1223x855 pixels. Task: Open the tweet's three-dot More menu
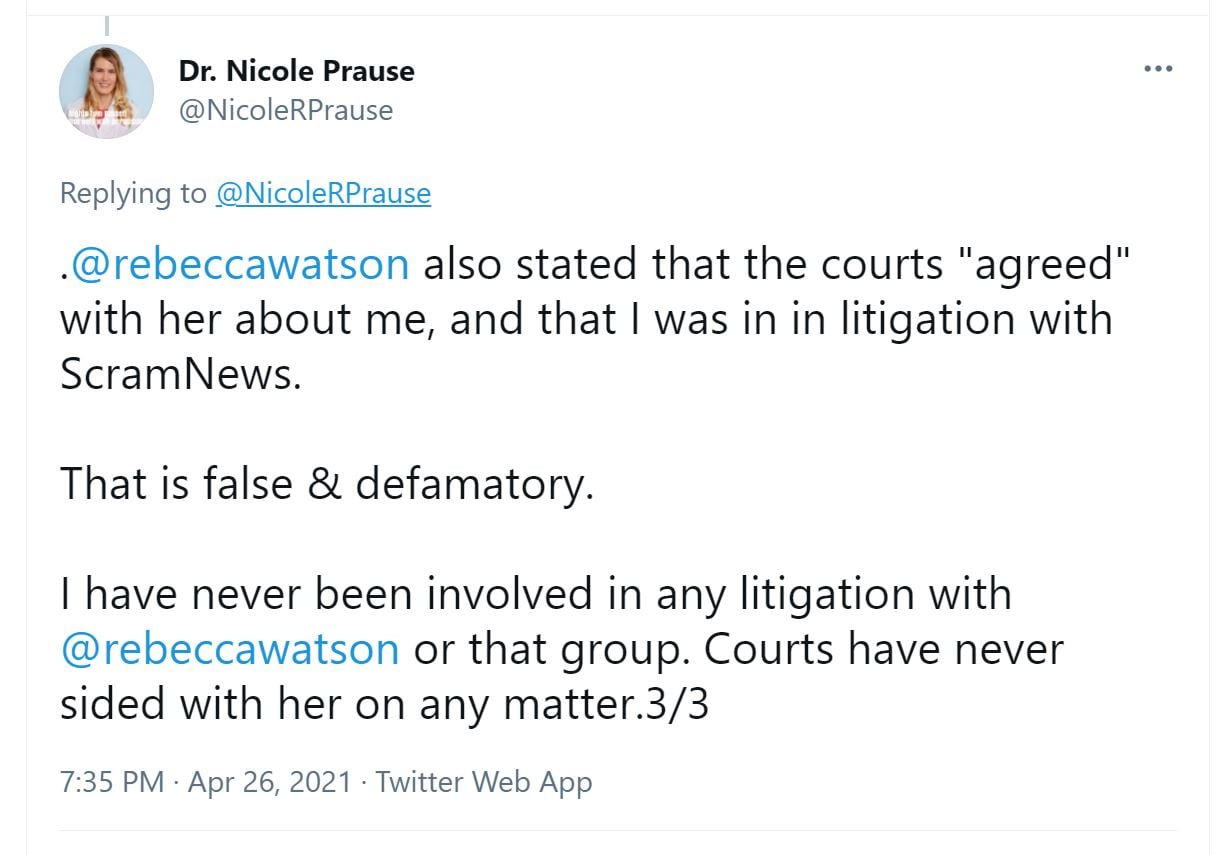coord(1157,70)
